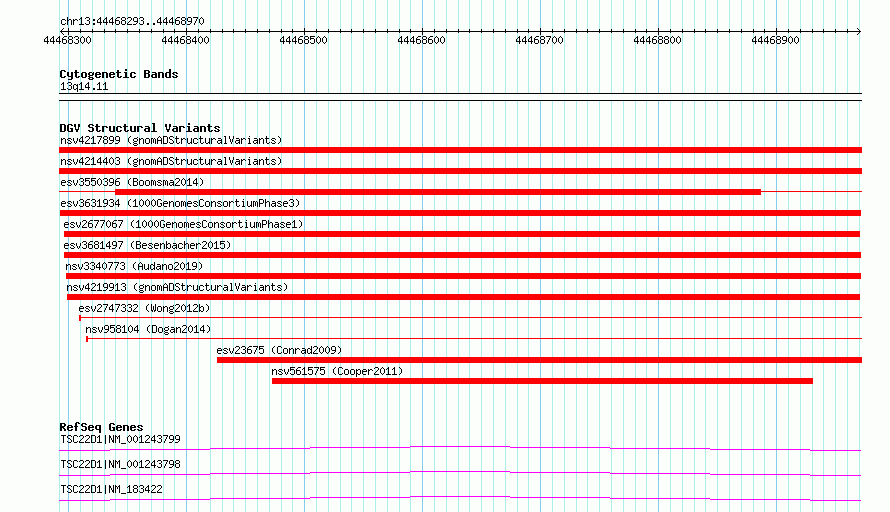This screenshot has width=890, height=512.
Task: Click the magenta line for NM_001243799
Action: click(x=460, y=449)
